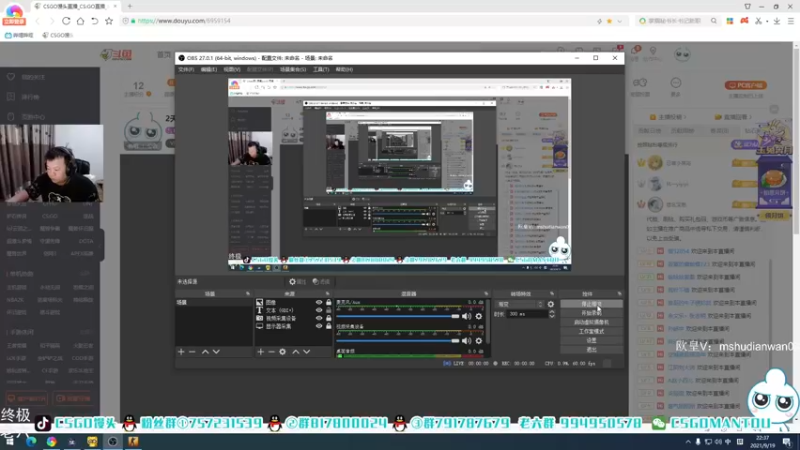The image size is (800, 450).
Task: Pop out the Audio Mixer dock icon
Action: click(x=486, y=294)
